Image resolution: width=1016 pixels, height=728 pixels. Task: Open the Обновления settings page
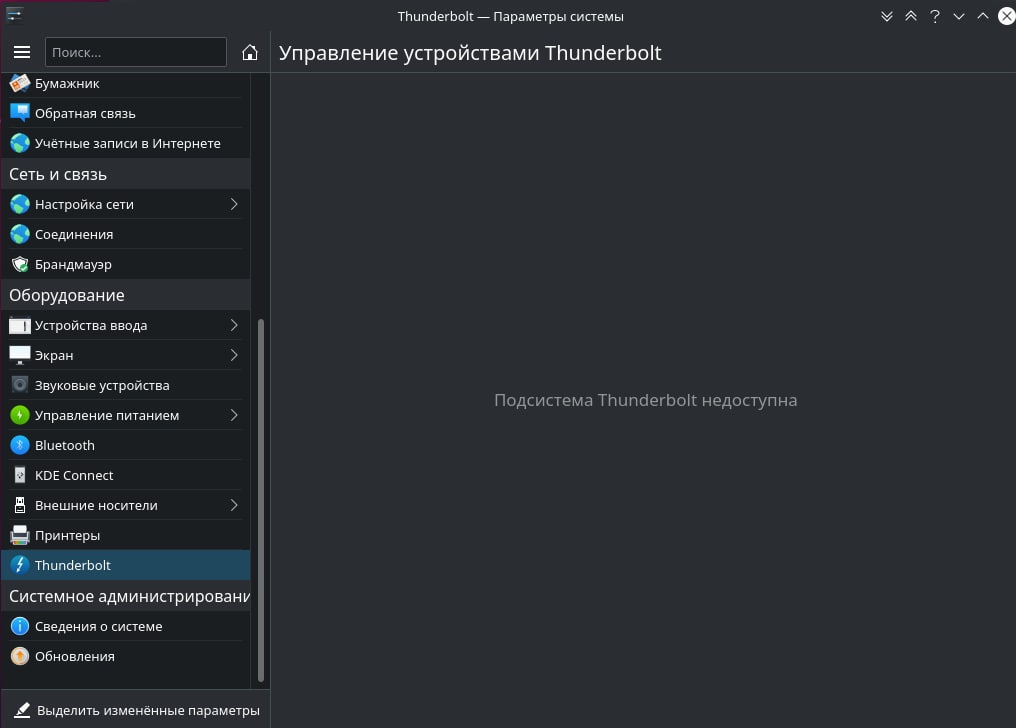[126, 656]
